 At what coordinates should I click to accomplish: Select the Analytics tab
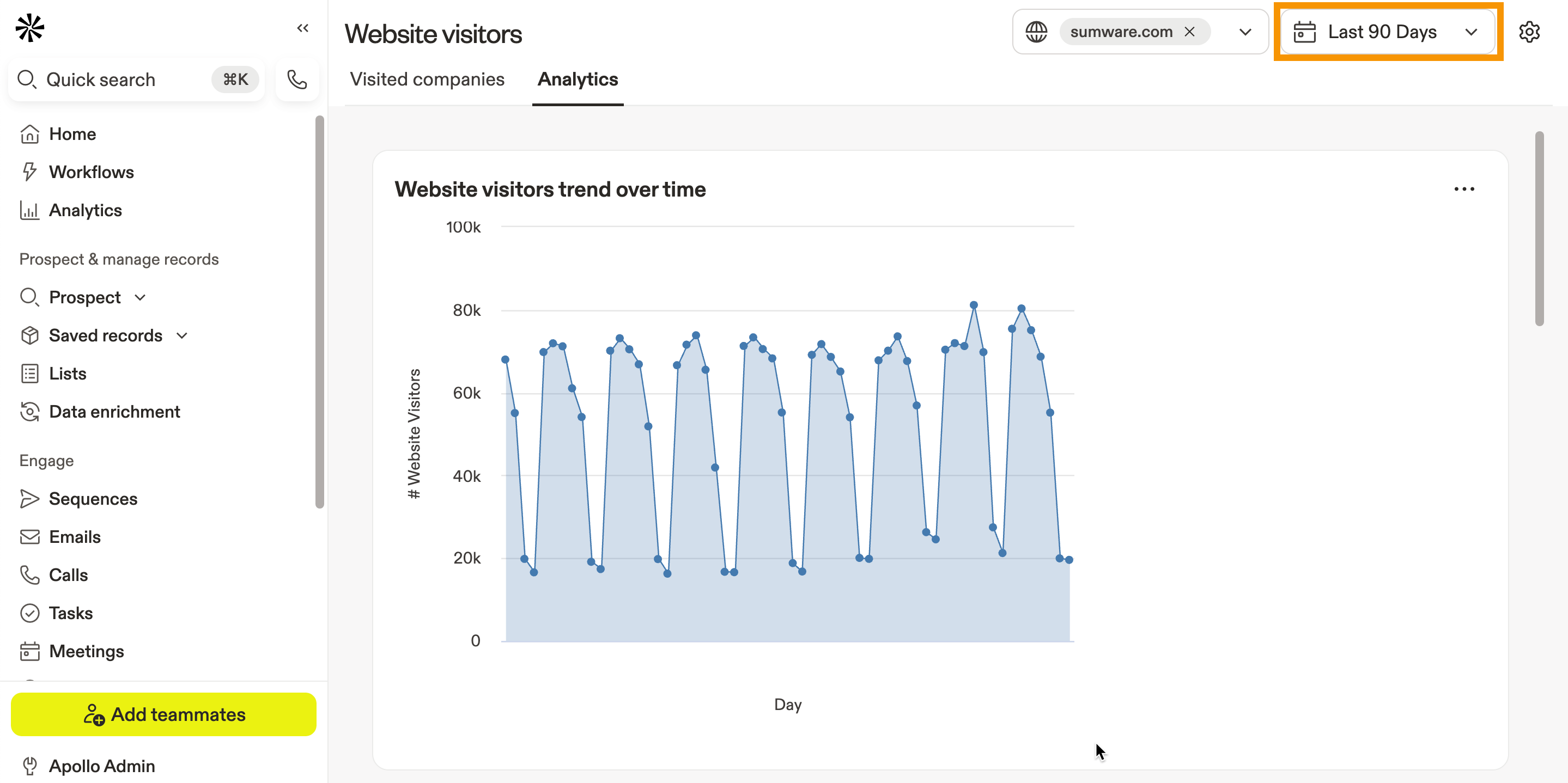(x=577, y=79)
